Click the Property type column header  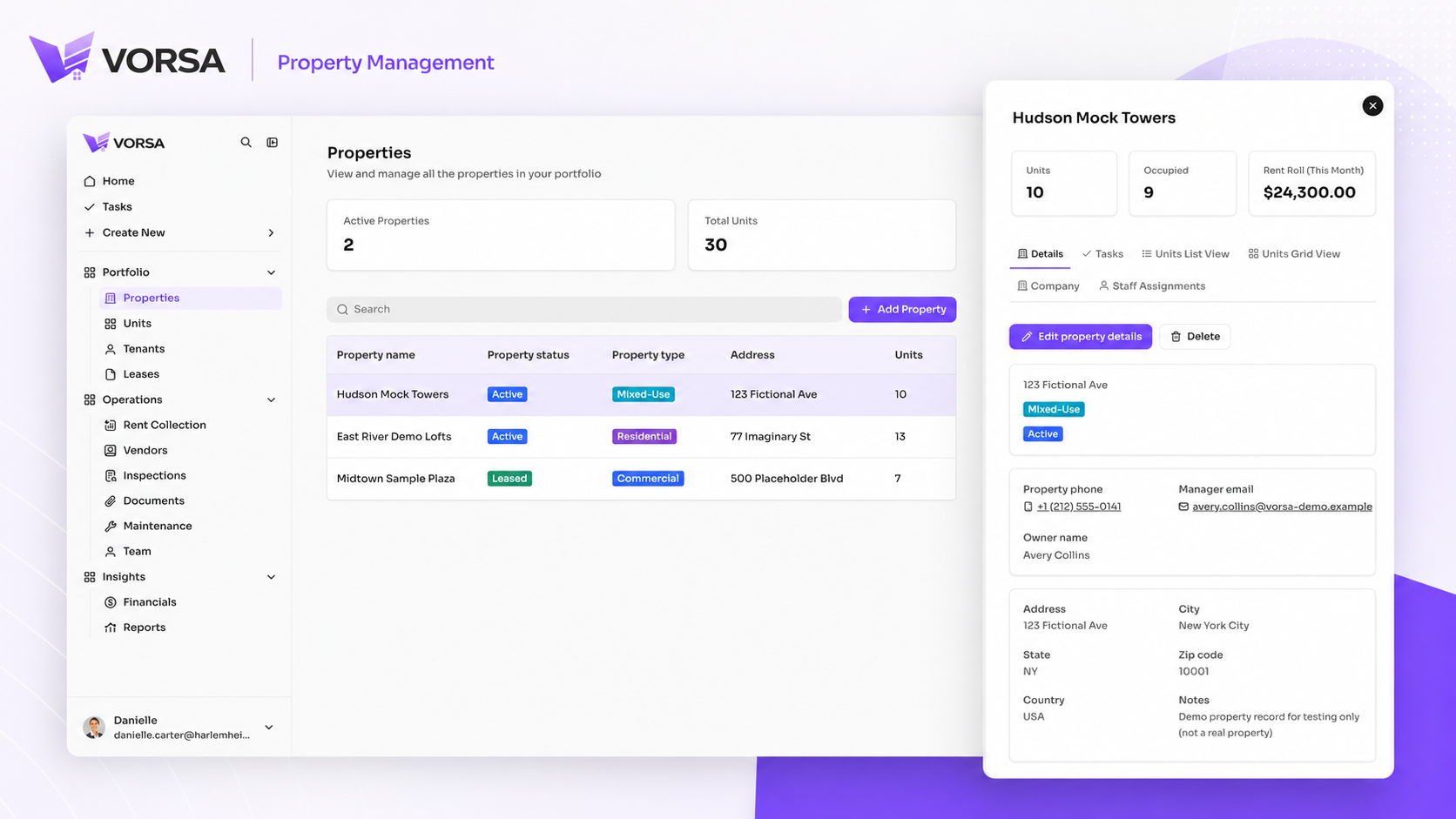(x=648, y=355)
